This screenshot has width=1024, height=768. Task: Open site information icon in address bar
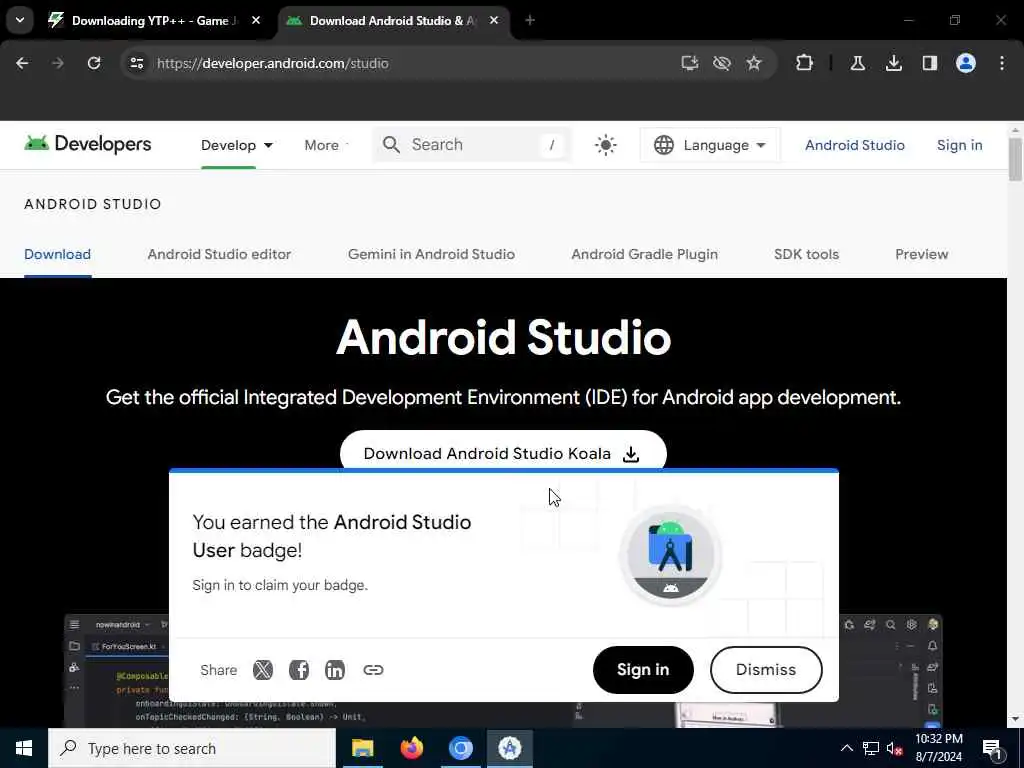click(x=136, y=63)
